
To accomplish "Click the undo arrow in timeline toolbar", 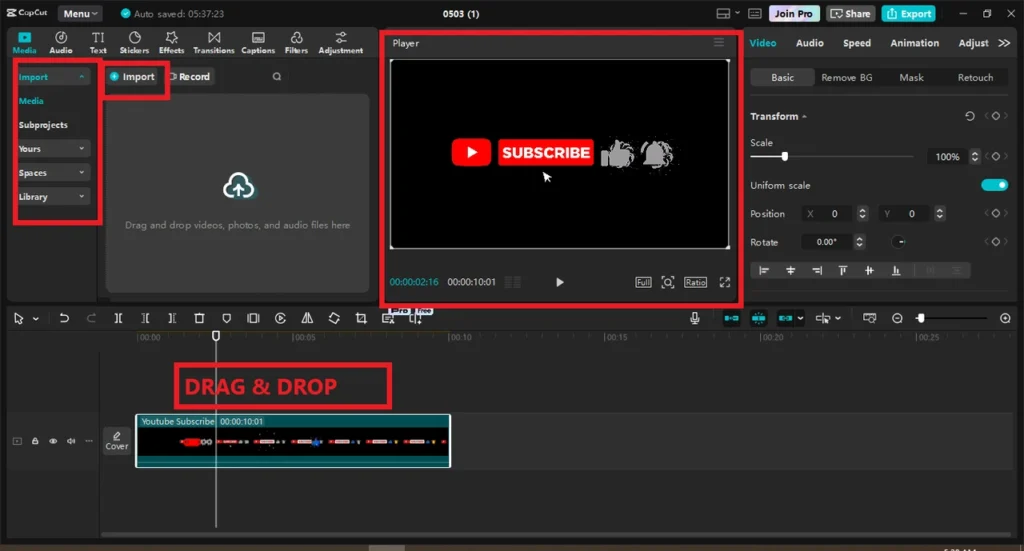I will click(x=64, y=318).
